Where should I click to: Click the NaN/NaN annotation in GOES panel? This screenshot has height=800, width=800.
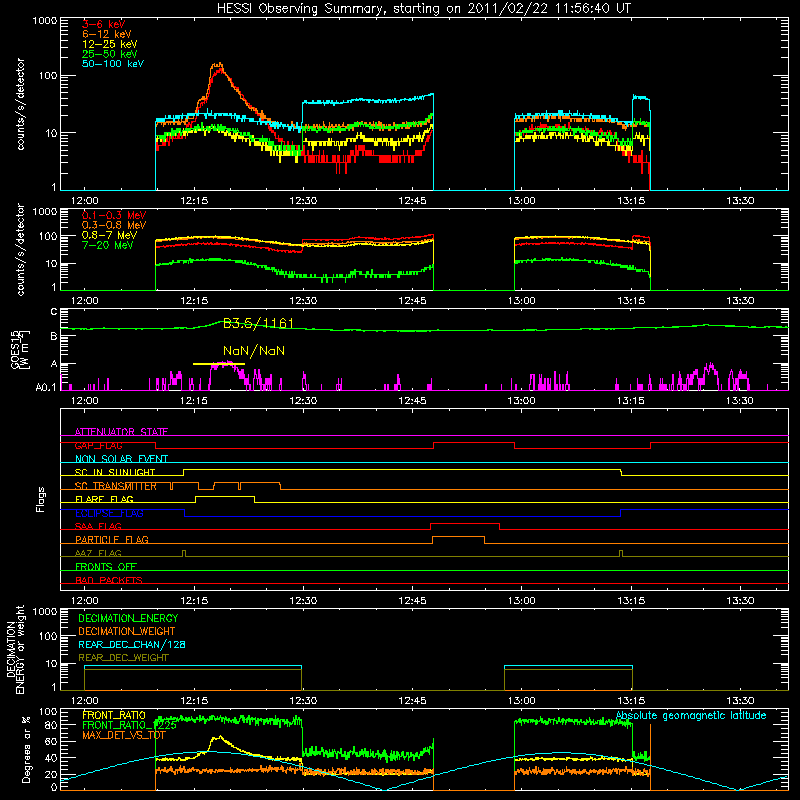pyautogui.click(x=254, y=351)
